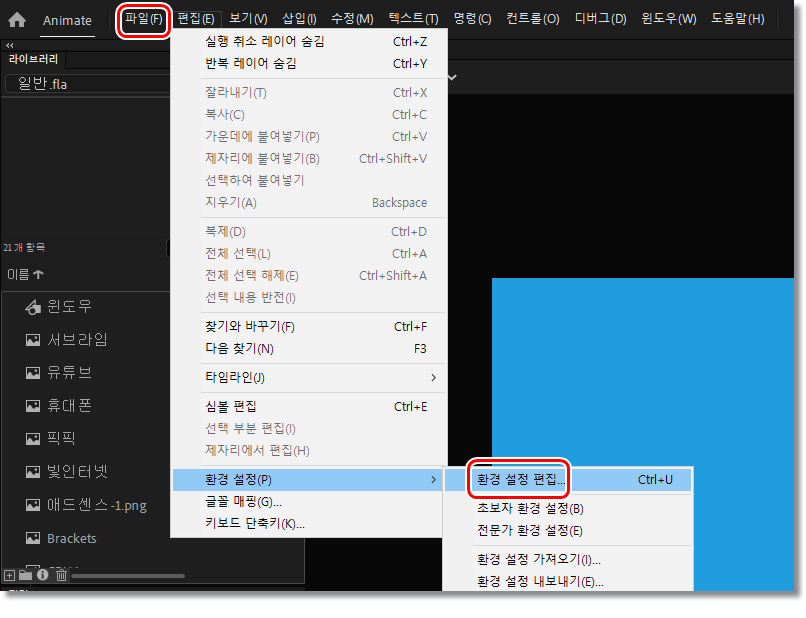Click the image icon beside 휴대폰

pos(33,406)
